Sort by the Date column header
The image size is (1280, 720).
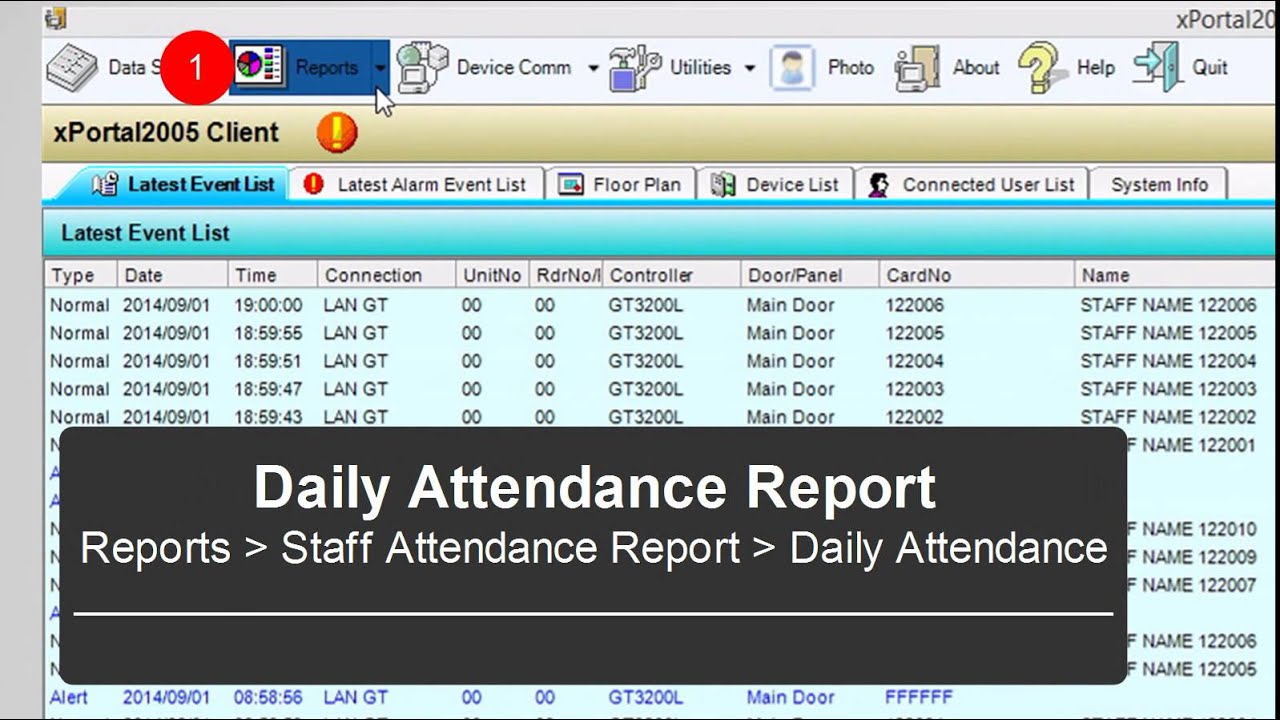click(172, 275)
